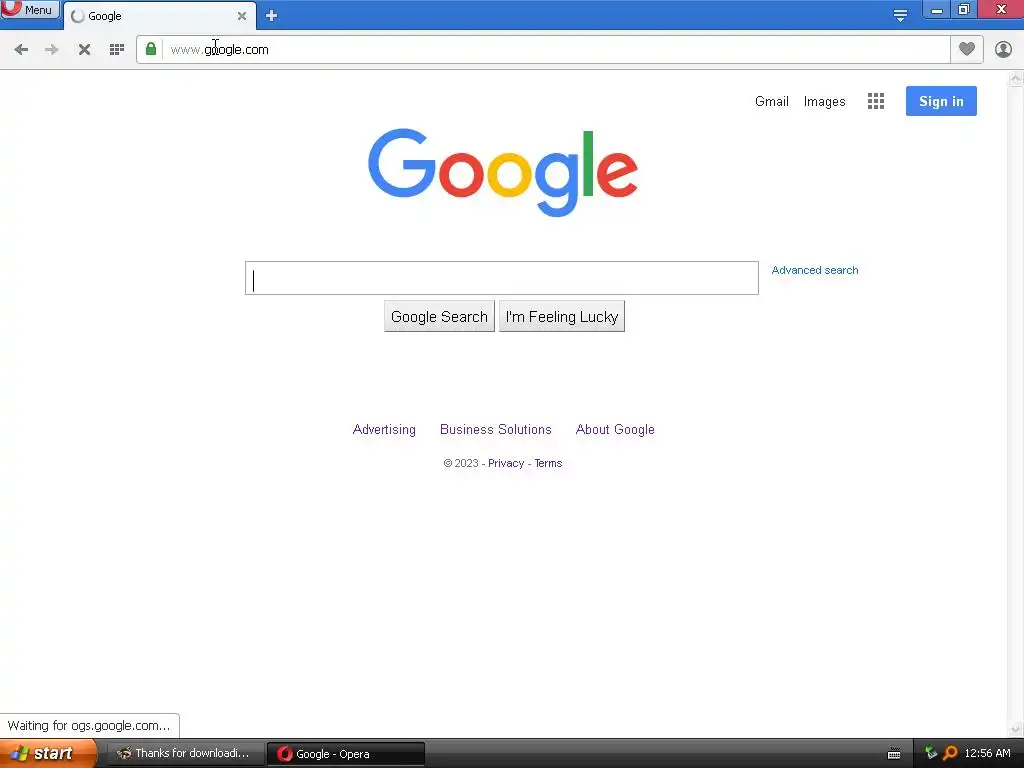The width and height of the screenshot is (1024, 768).
Task: Open the Google apps grid icon
Action: point(876,101)
